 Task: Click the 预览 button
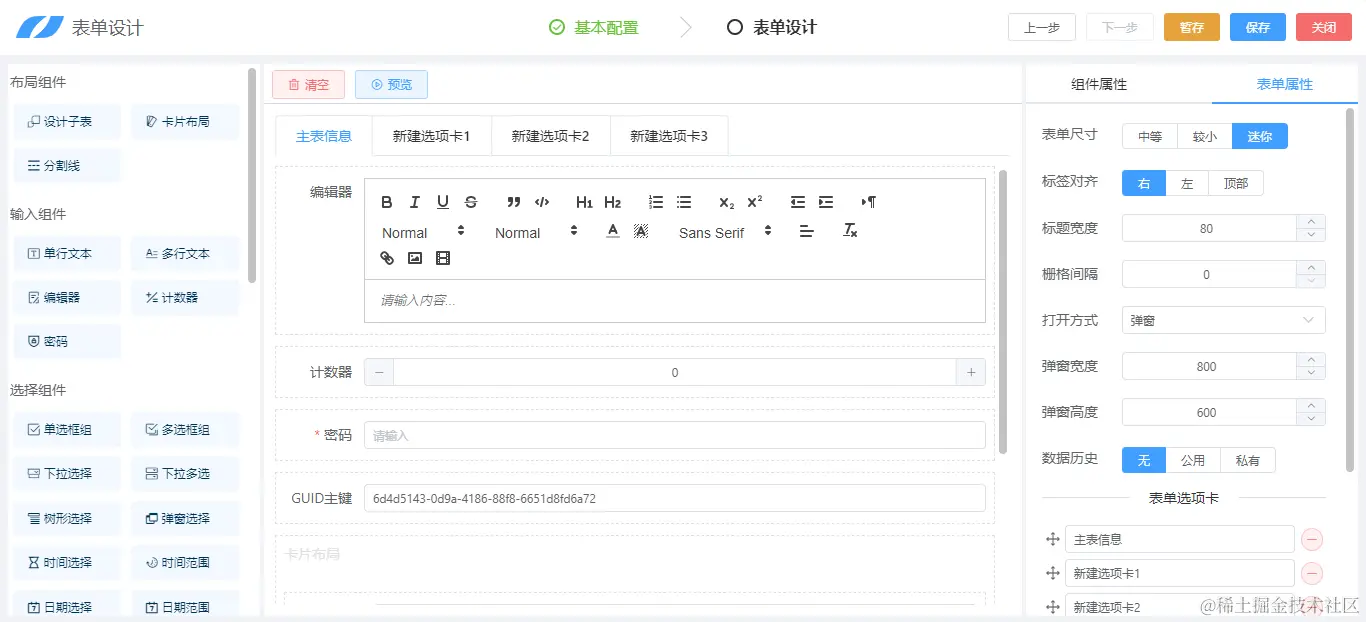point(391,84)
